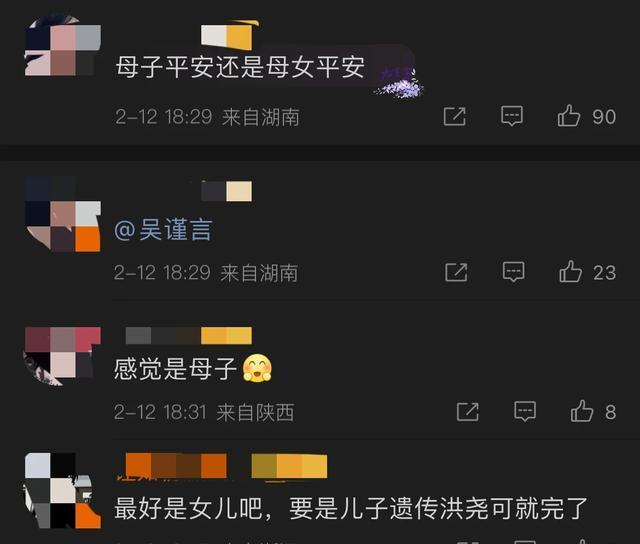
Task: Open avatar of the 最好是女儿吧 commenter
Action: (x=63, y=491)
